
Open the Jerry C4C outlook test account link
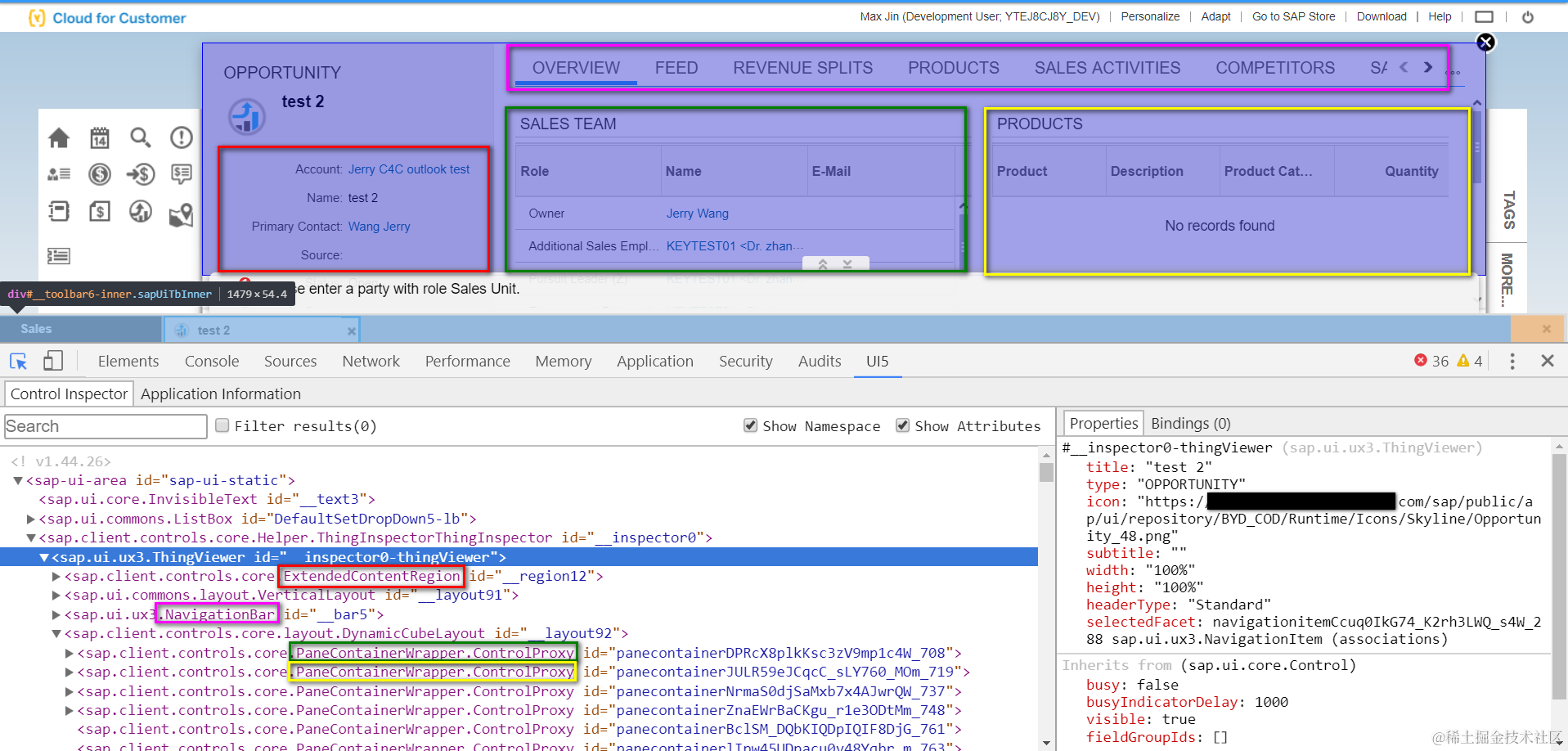coord(409,169)
